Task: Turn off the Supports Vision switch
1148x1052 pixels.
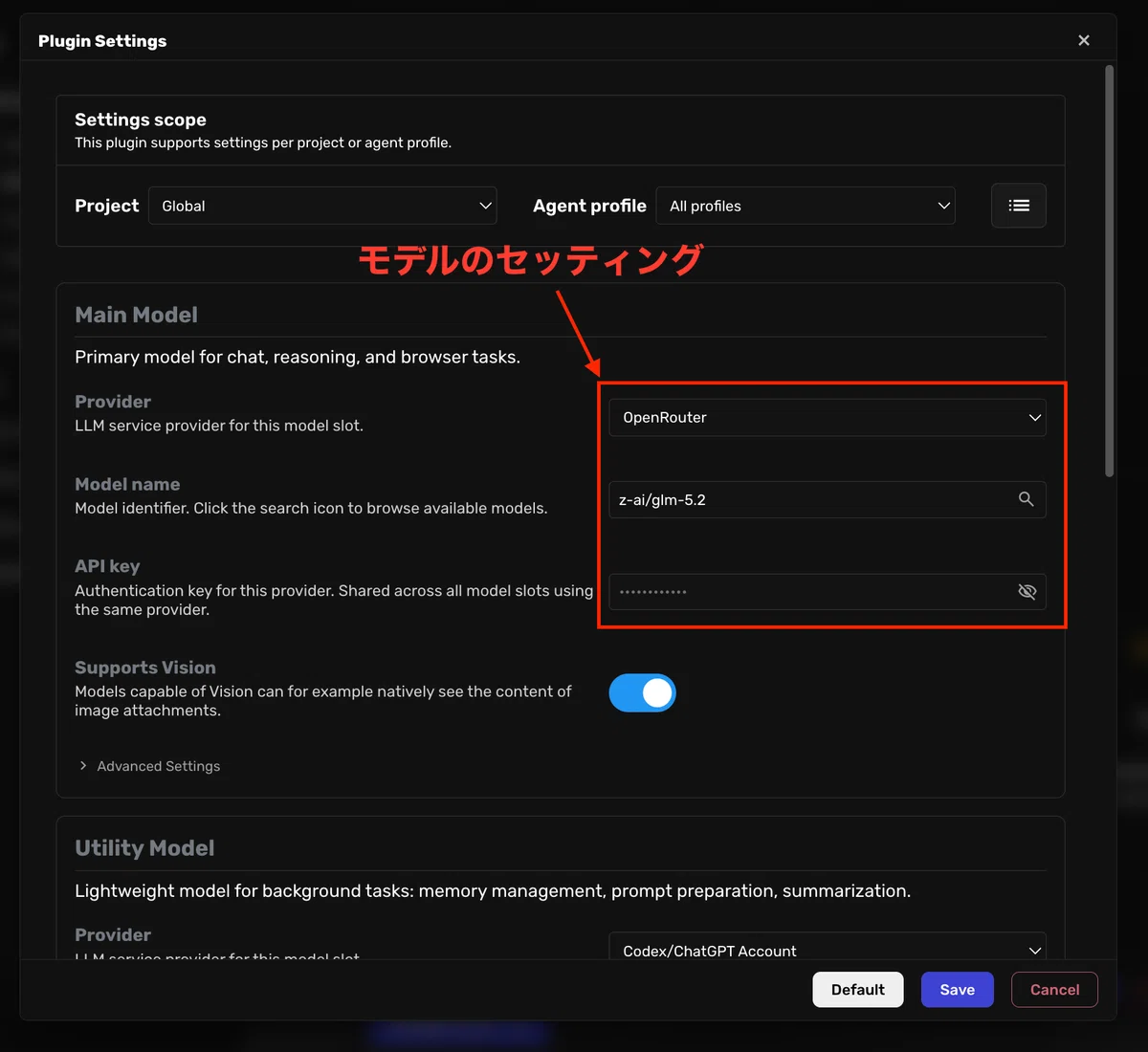Action: (x=643, y=693)
